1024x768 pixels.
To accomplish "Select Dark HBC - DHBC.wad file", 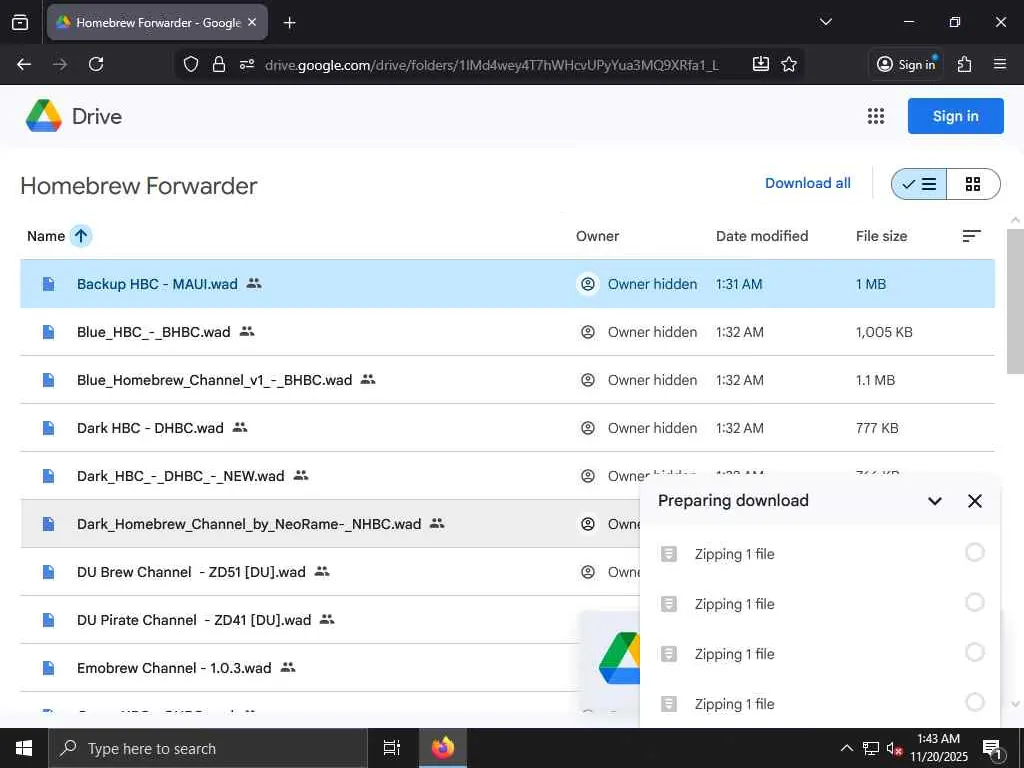I will [507, 428].
